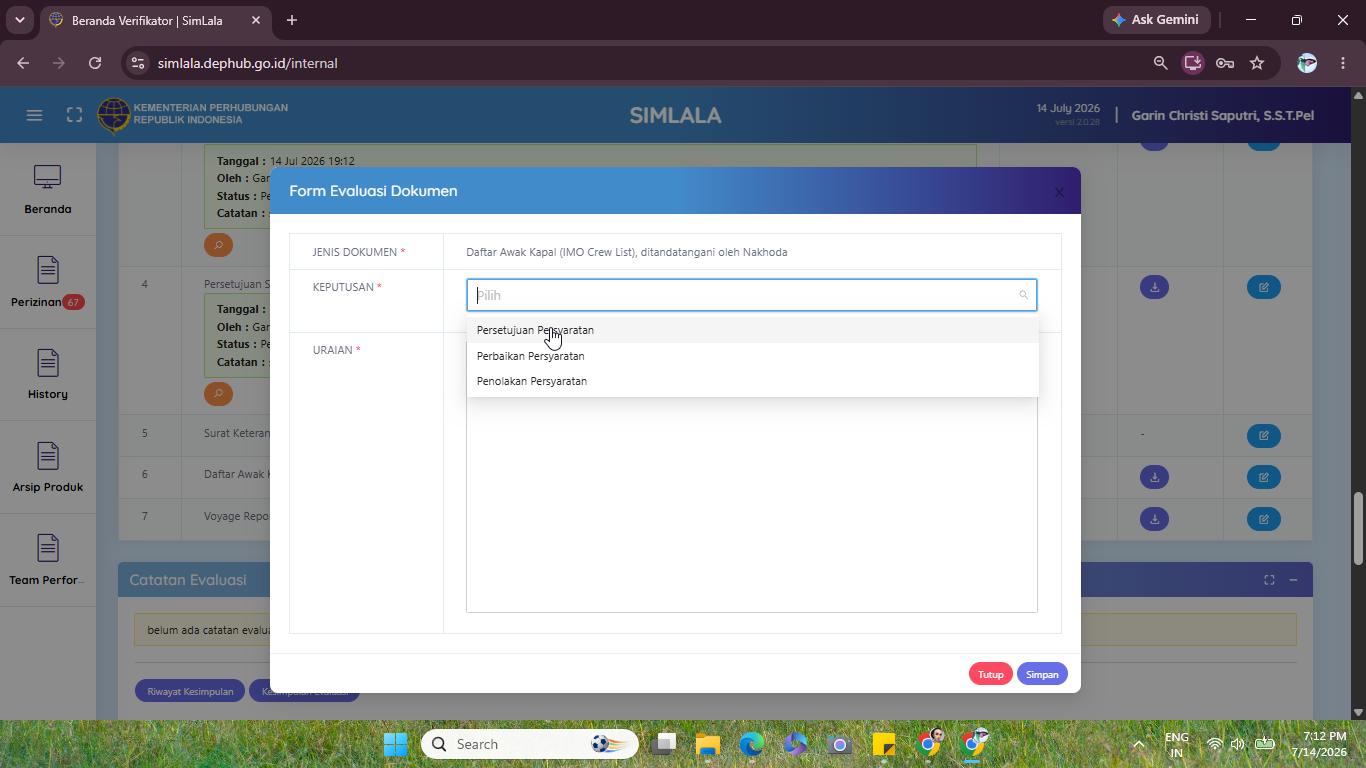The width and height of the screenshot is (1366, 768).
Task: Edit evaluation for Voyage Report row
Action: [x=1264, y=519]
